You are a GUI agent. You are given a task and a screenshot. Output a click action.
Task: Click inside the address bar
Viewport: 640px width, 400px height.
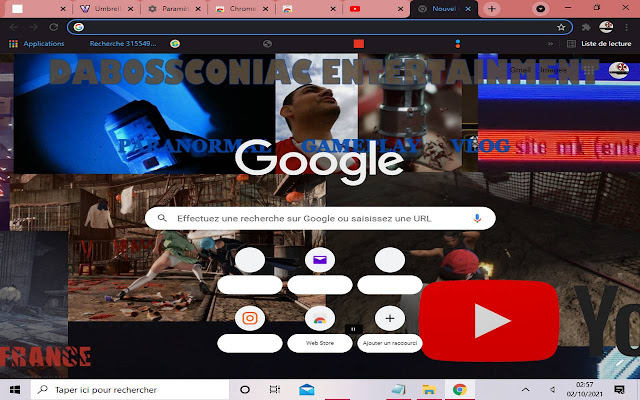pos(320,27)
